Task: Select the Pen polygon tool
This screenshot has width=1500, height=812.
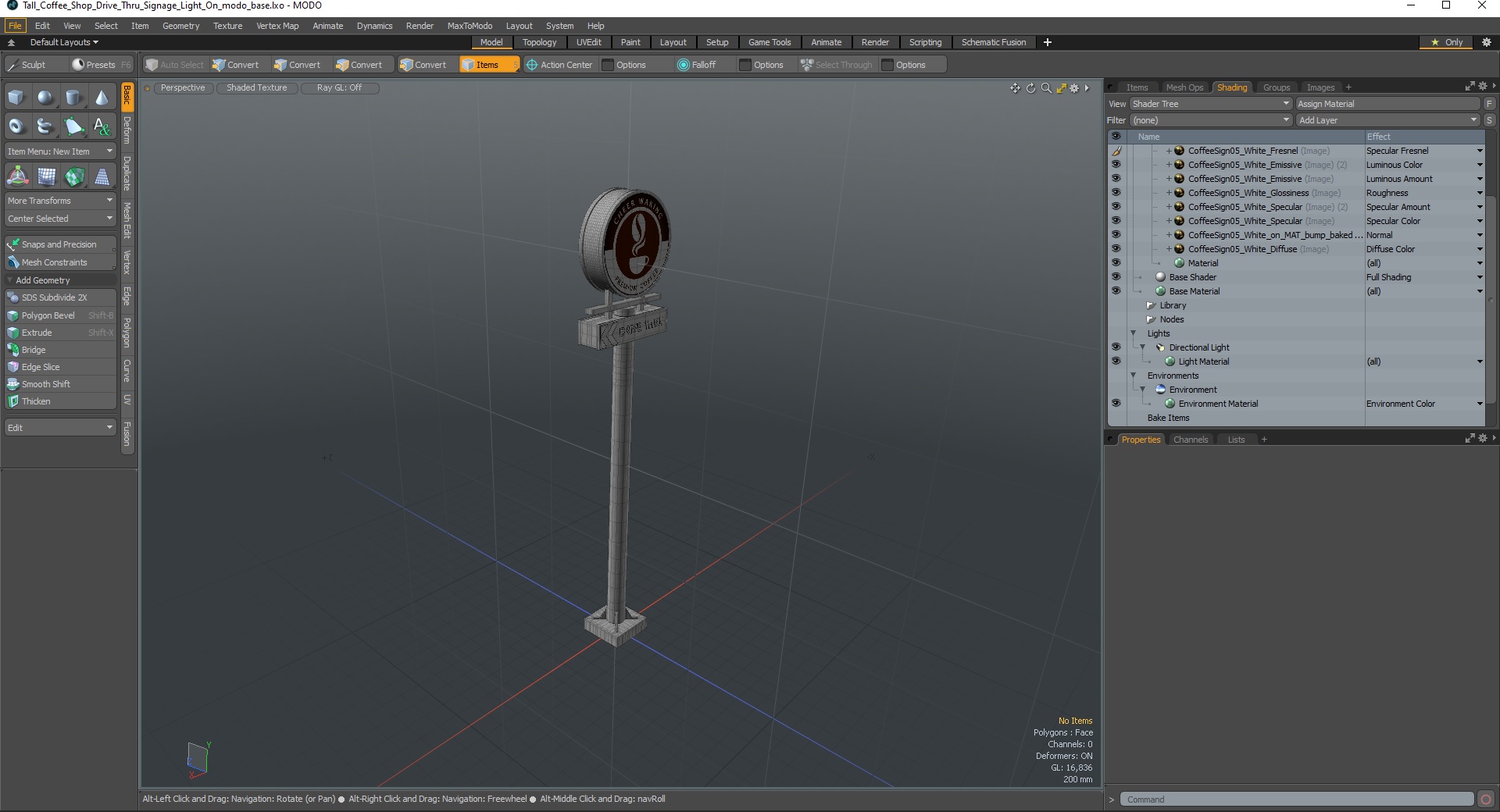Action: pos(73,126)
